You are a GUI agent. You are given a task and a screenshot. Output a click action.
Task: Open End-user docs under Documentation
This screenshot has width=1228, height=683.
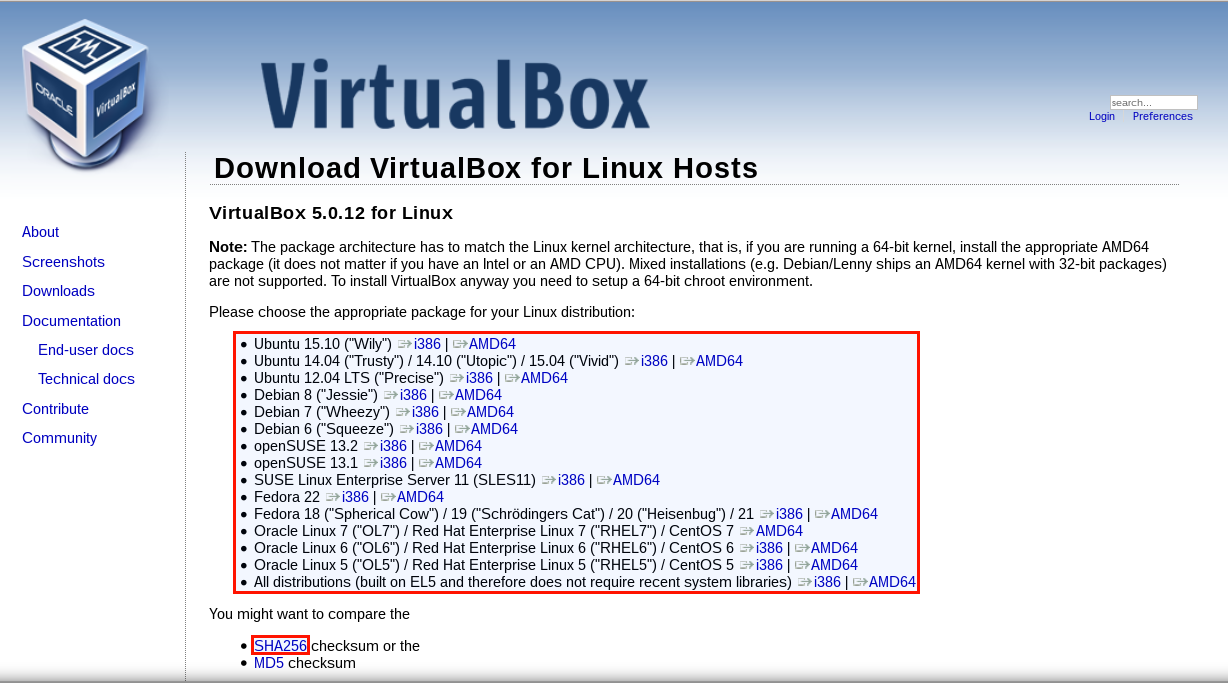point(85,350)
